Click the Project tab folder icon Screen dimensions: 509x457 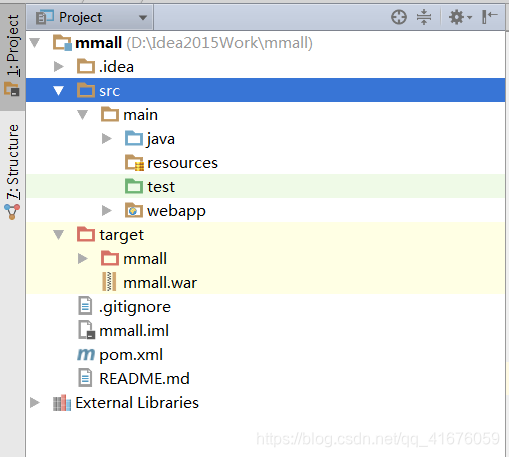click(12, 89)
